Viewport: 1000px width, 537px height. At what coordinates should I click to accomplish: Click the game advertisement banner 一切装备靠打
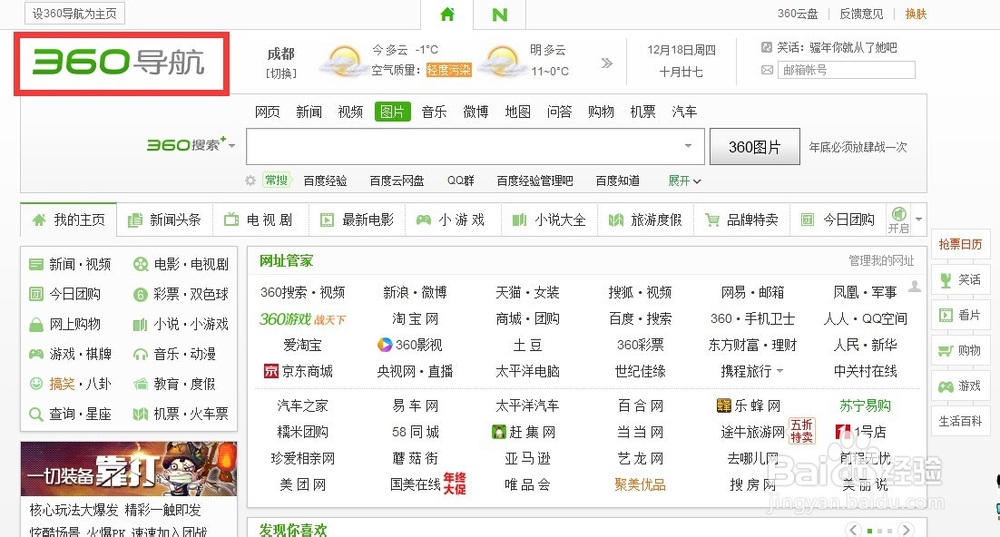click(x=129, y=469)
